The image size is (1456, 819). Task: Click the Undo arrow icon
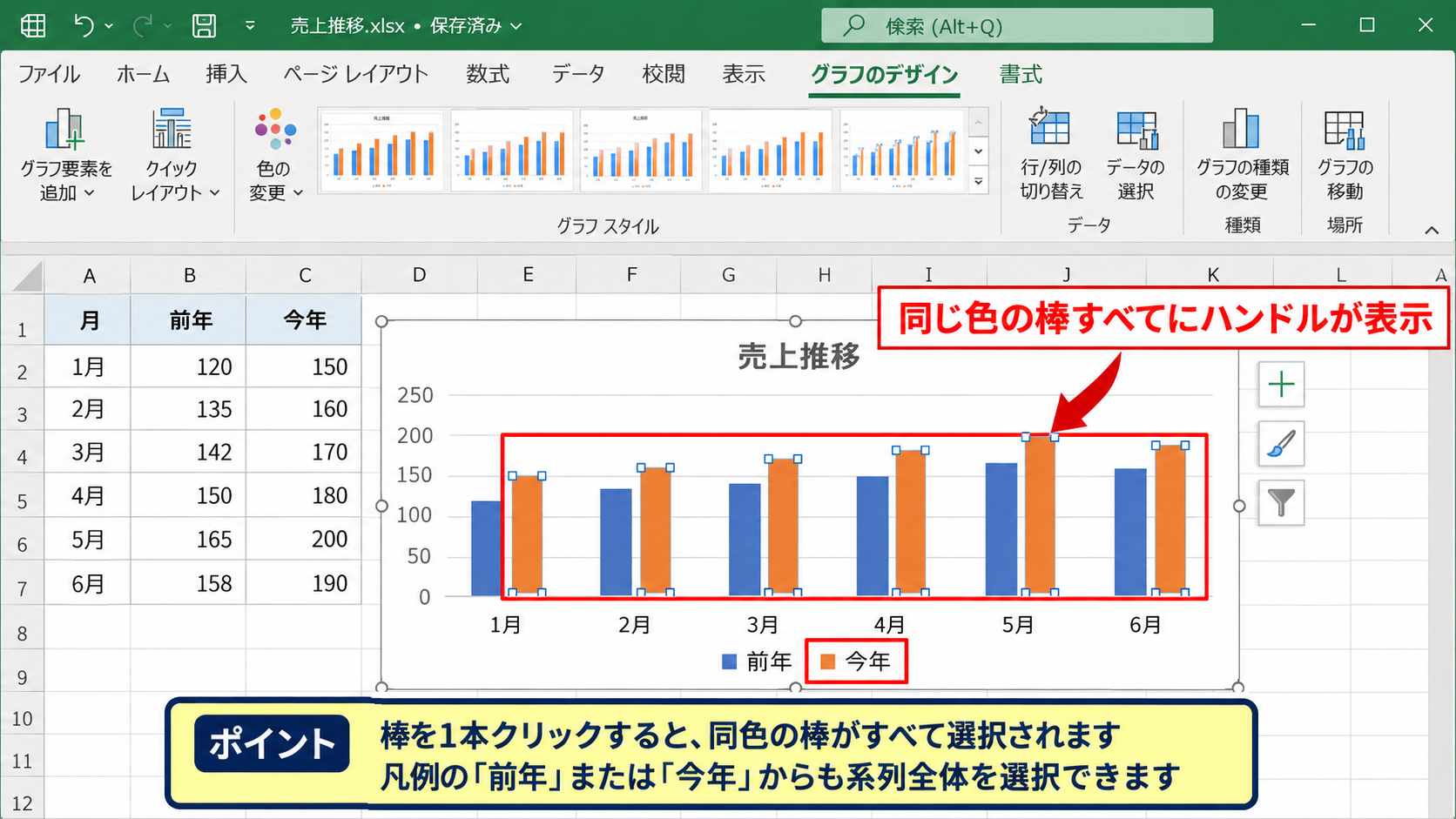84,26
